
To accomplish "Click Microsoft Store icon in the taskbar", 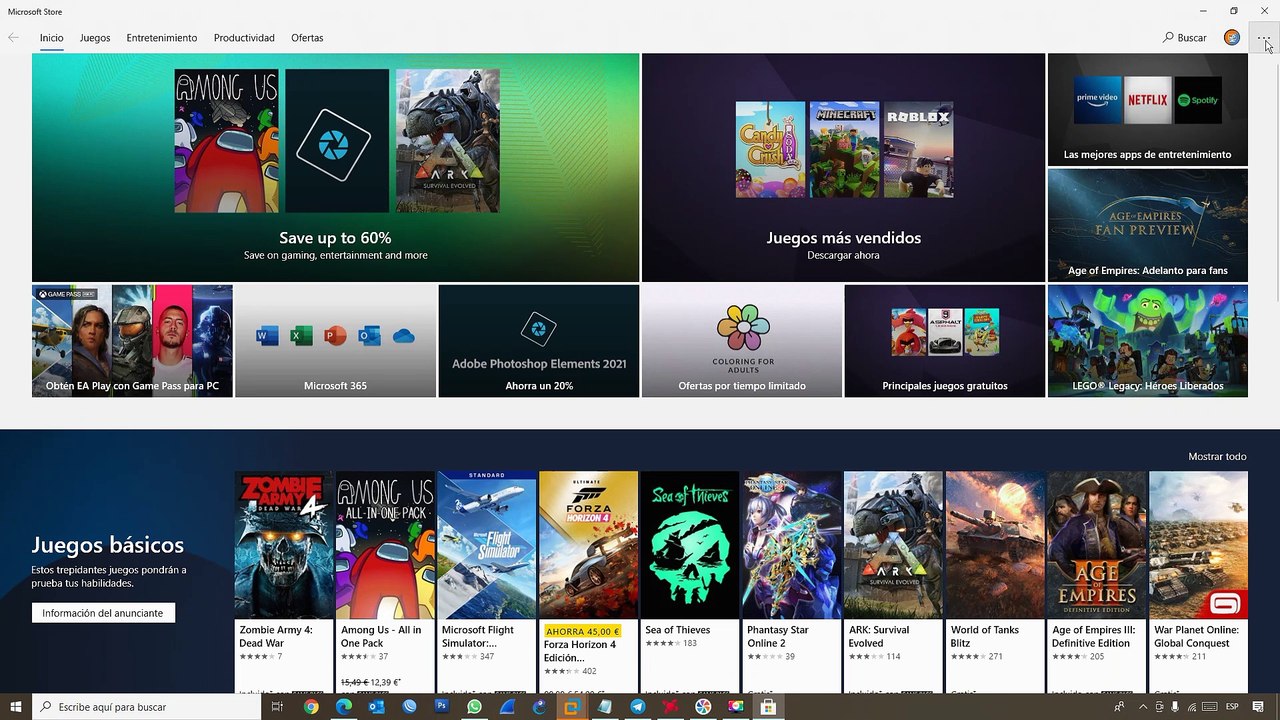I will click(x=768, y=707).
